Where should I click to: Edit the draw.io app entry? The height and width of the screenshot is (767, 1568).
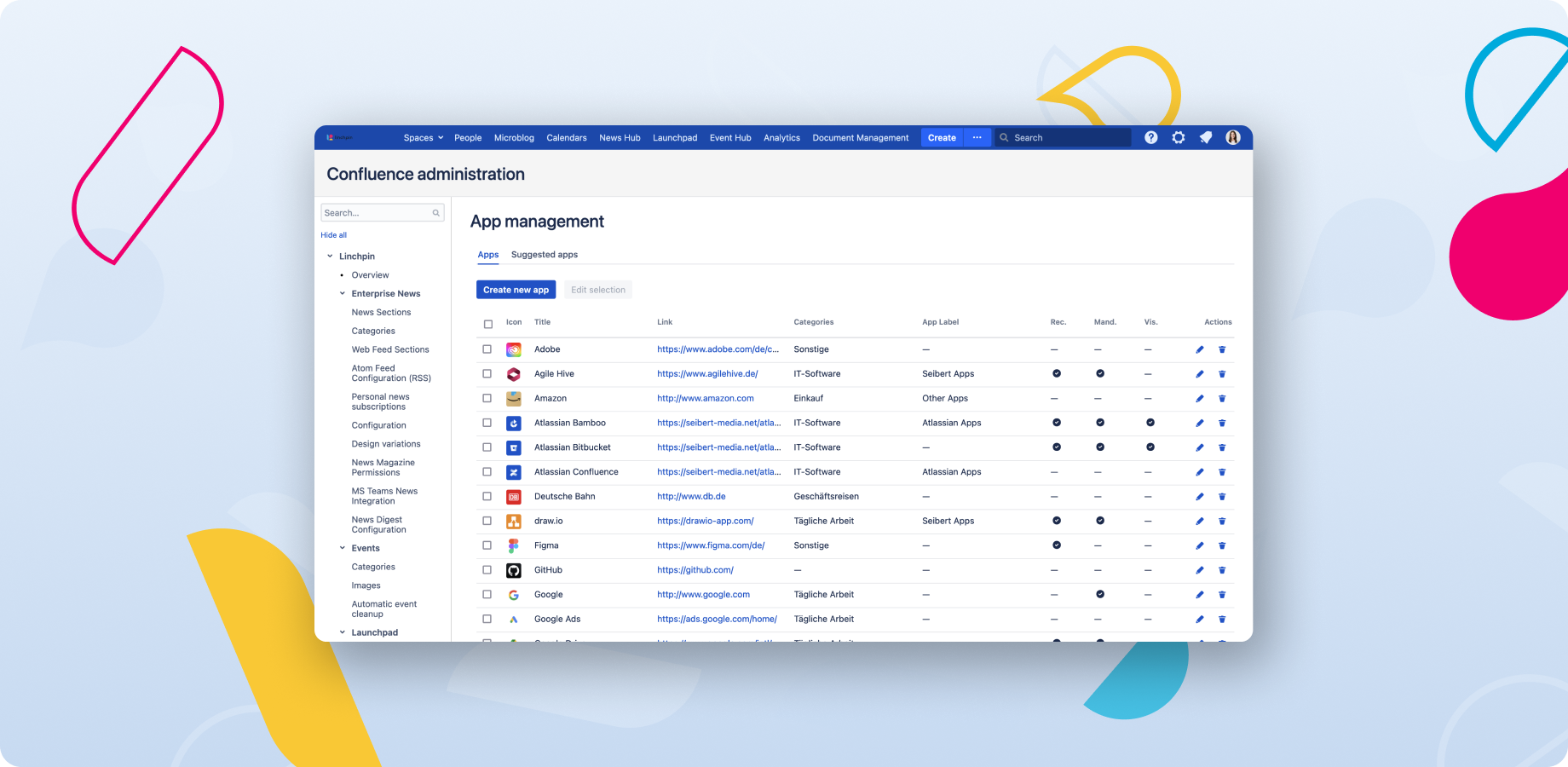click(x=1200, y=521)
